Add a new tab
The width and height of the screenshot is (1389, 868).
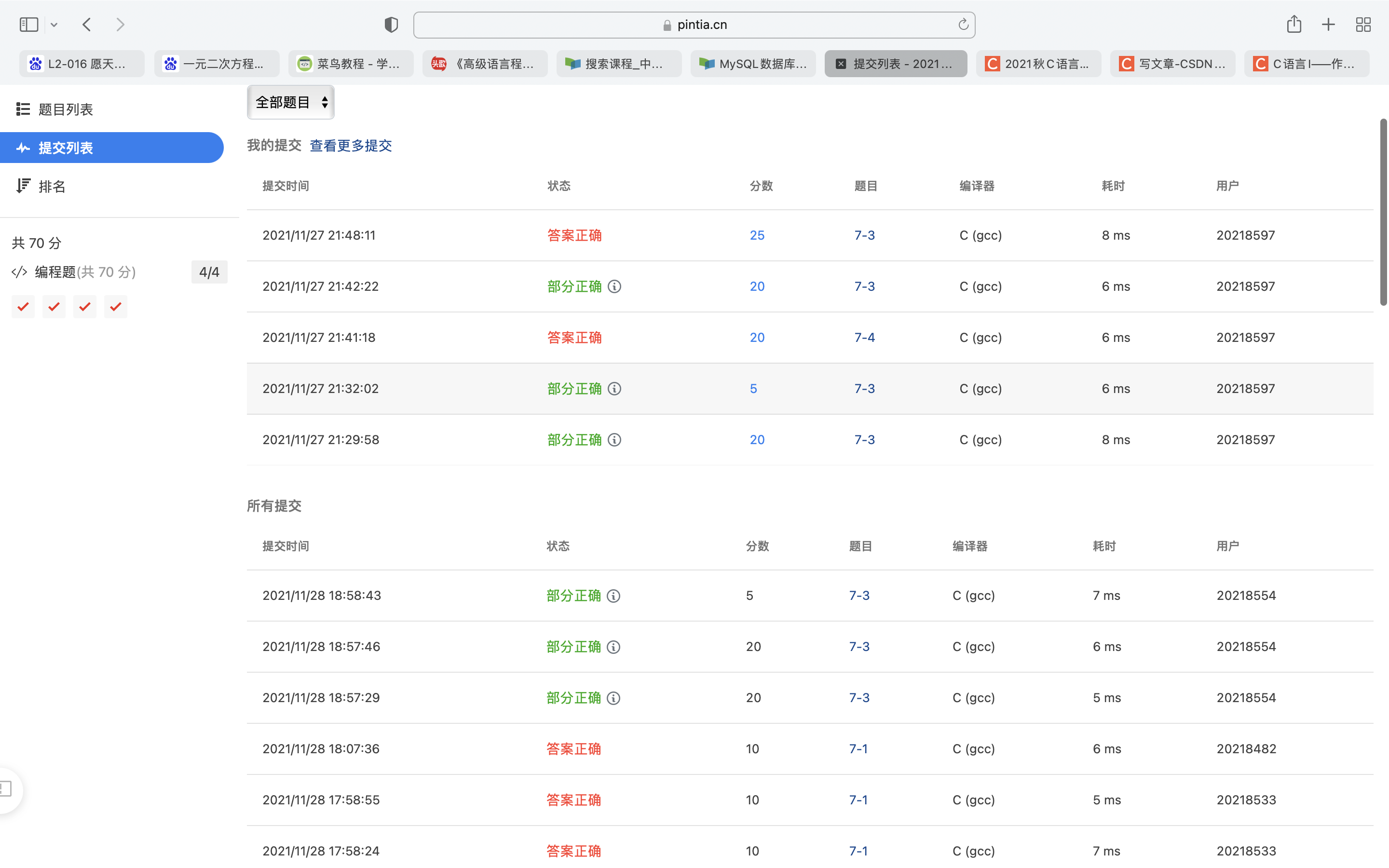(x=1328, y=25)
